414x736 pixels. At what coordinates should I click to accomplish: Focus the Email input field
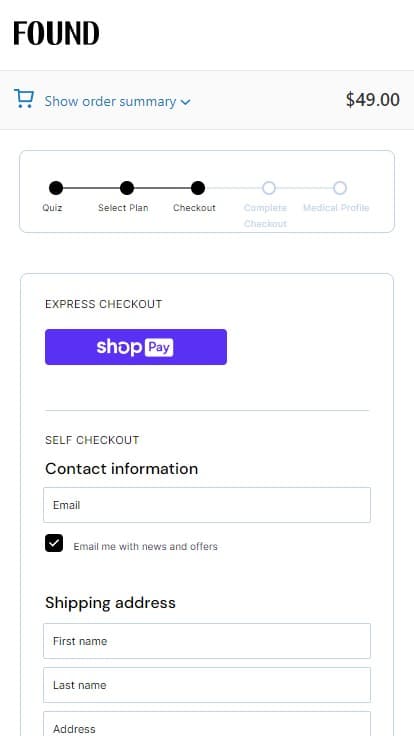pos(207,505)
